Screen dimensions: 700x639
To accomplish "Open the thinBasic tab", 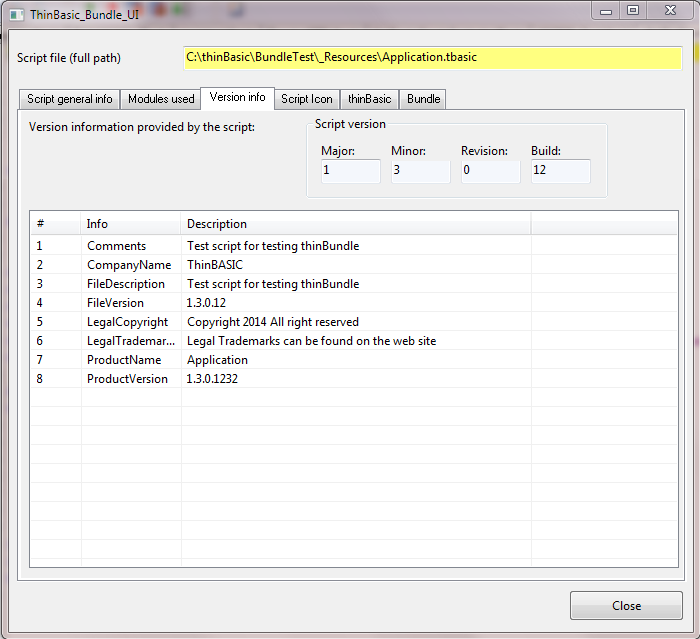I will [x=369, y=99].
